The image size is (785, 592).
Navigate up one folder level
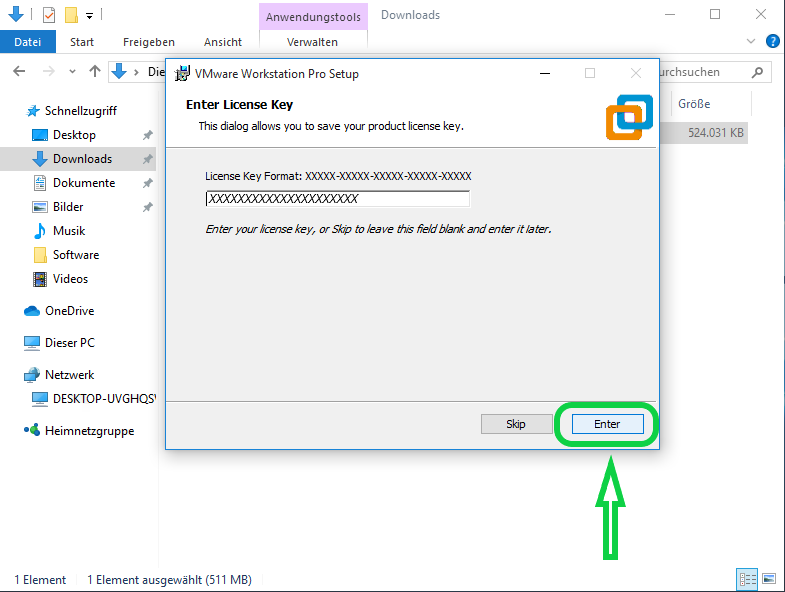point(95,72)
